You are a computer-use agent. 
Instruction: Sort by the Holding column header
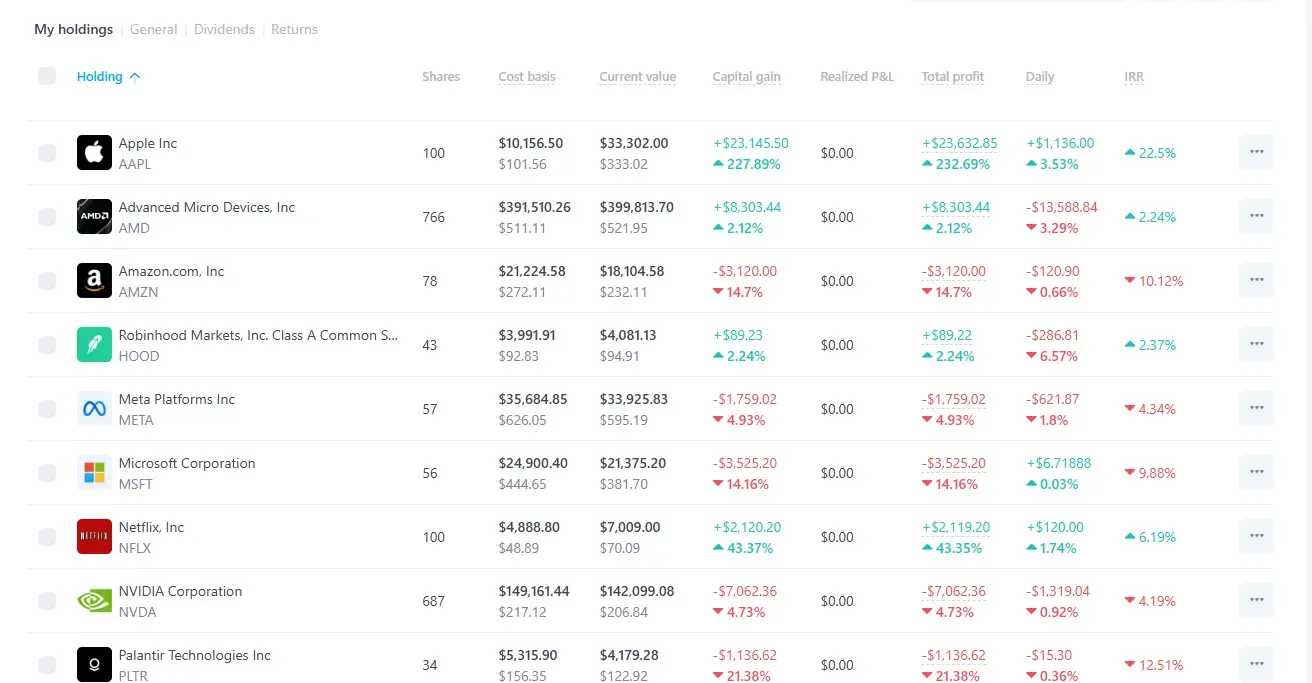[x=108, y=77]
